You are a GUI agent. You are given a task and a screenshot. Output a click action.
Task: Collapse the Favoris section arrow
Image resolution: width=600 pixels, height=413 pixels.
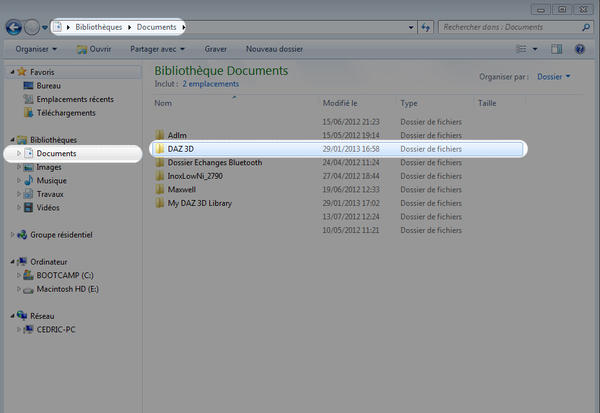12,72
